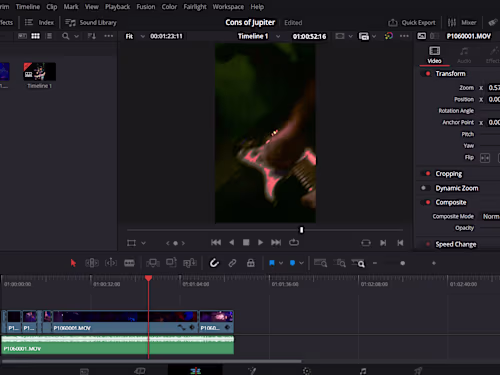Click the timeline zoom plus icon
500x375 pixels.
[434, 263]
